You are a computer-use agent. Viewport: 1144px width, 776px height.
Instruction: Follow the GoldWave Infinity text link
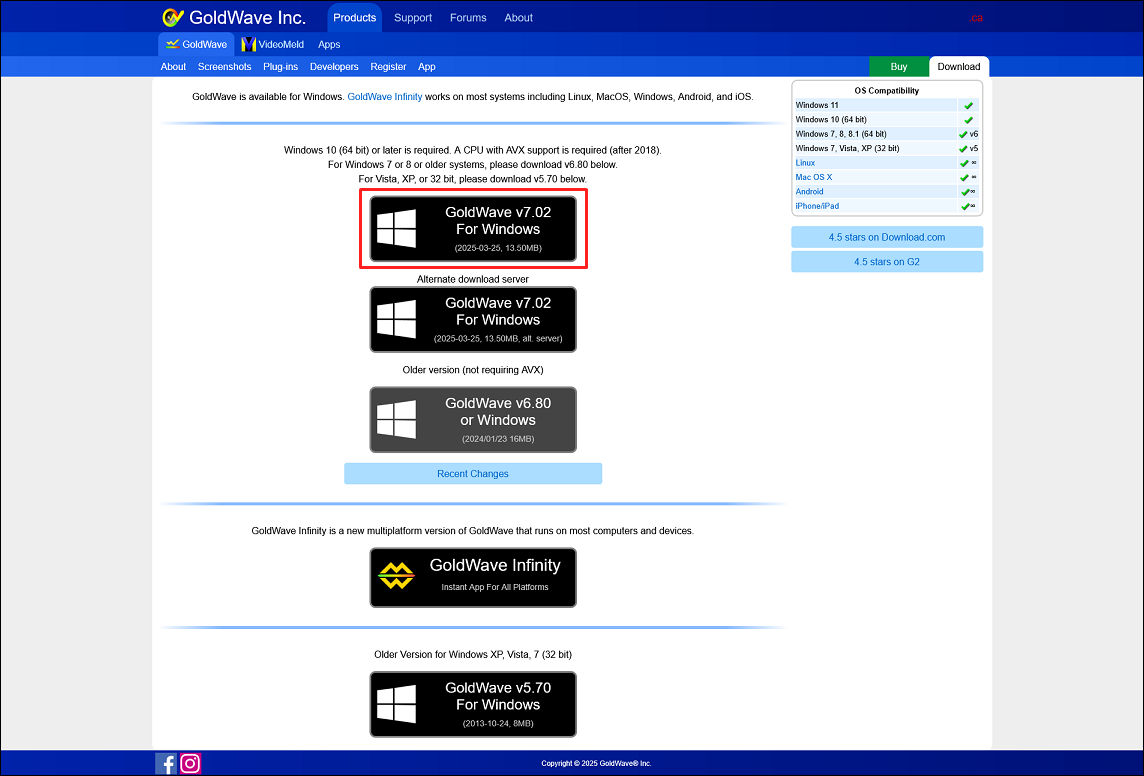pos(384,96)
